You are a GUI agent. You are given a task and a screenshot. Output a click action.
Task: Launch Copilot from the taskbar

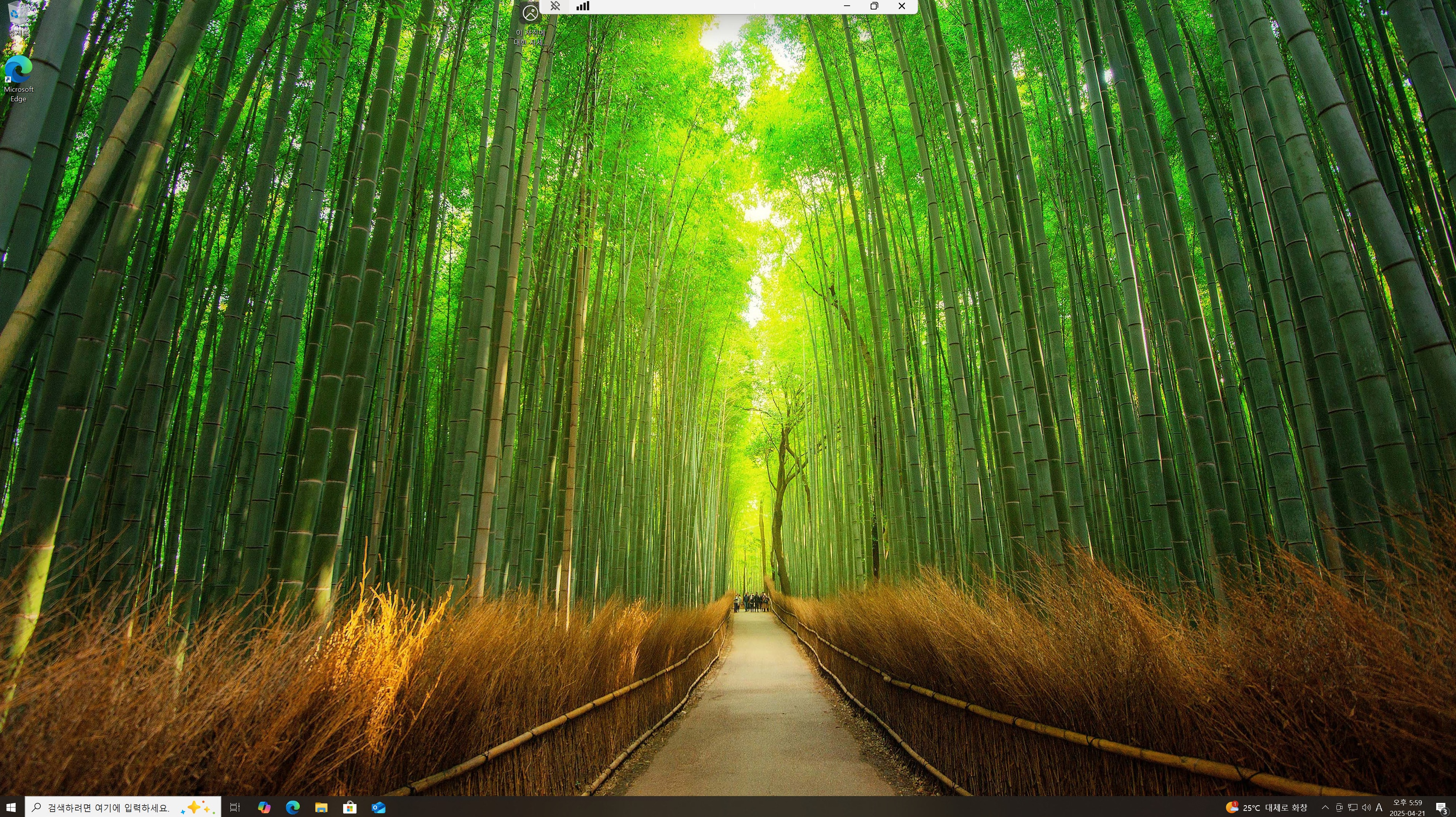click(x=264, y=807)
